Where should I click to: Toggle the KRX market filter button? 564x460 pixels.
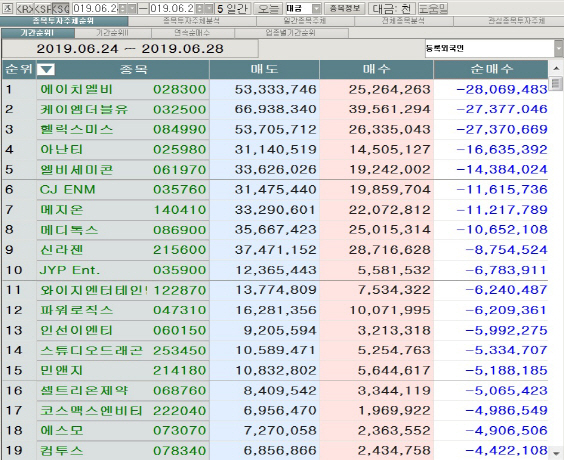(25, 9)
